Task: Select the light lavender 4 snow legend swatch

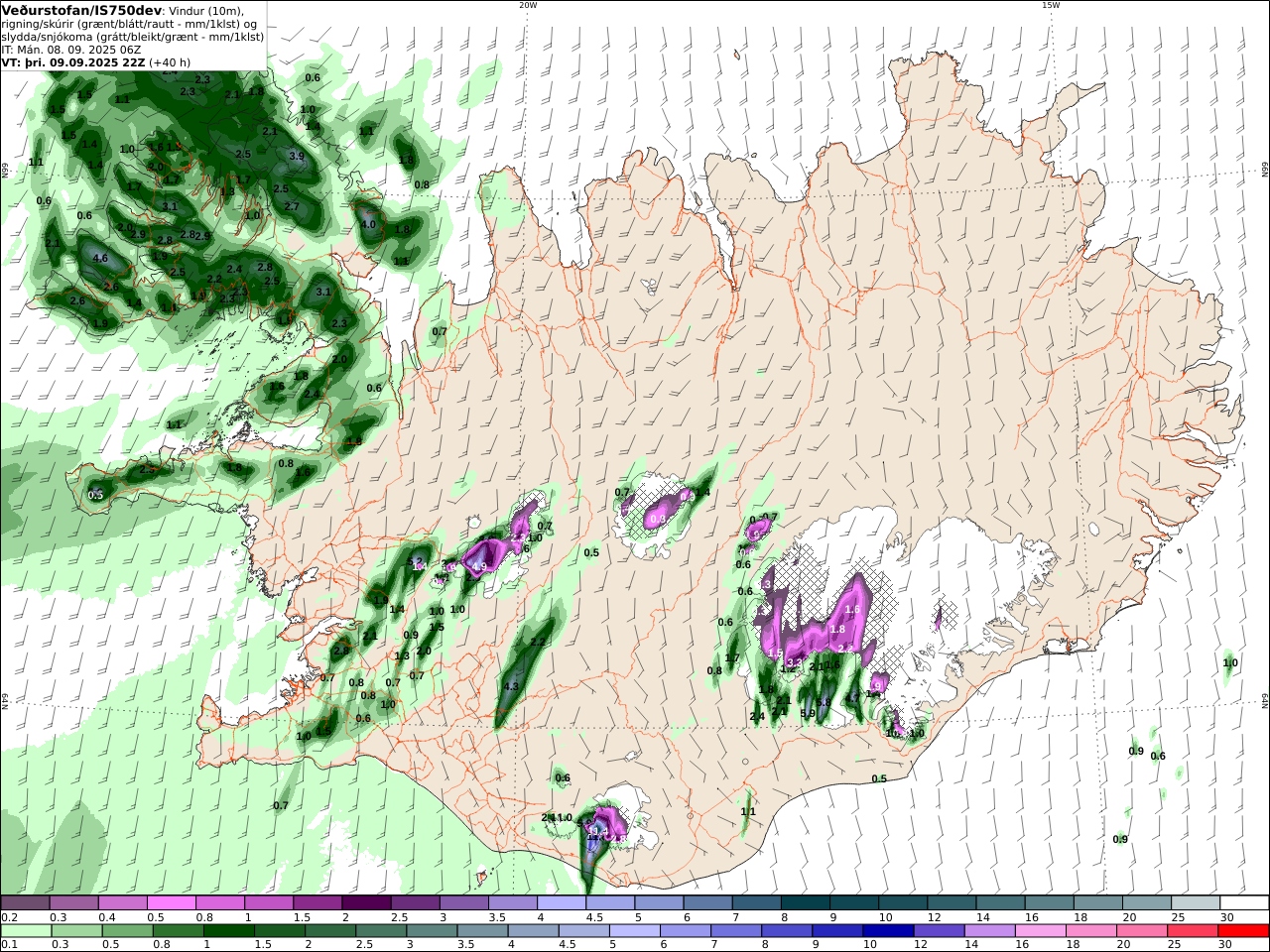Action: pos(561,903)
